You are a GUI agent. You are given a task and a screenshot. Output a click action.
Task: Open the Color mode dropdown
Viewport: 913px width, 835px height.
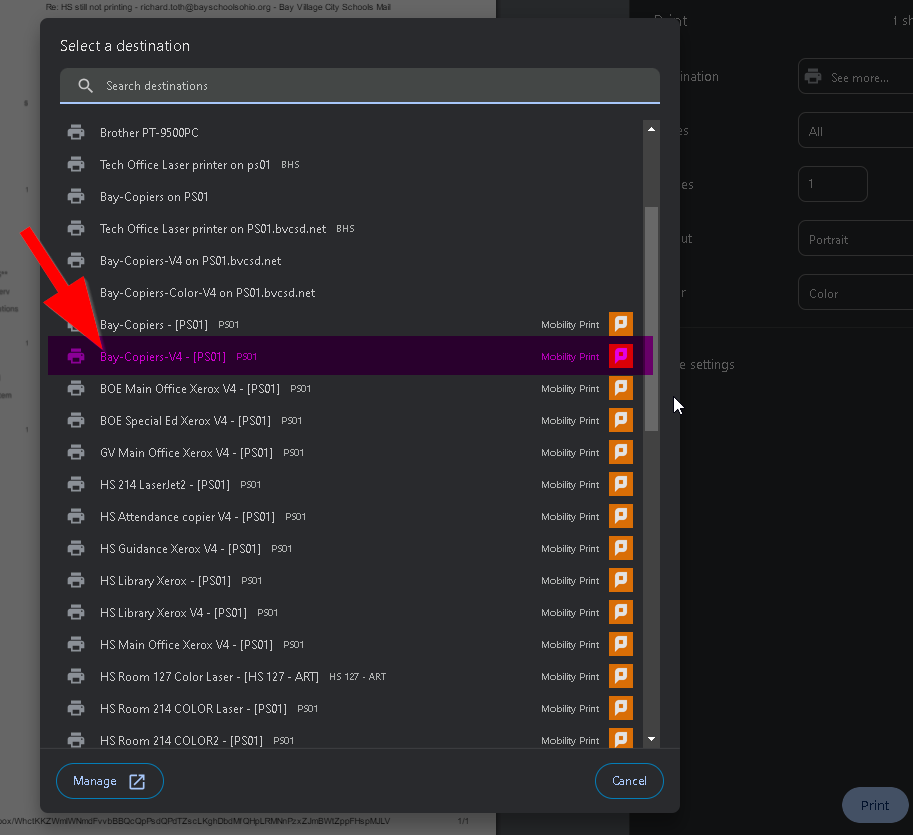pyautogui.click(x=855, y=292)
